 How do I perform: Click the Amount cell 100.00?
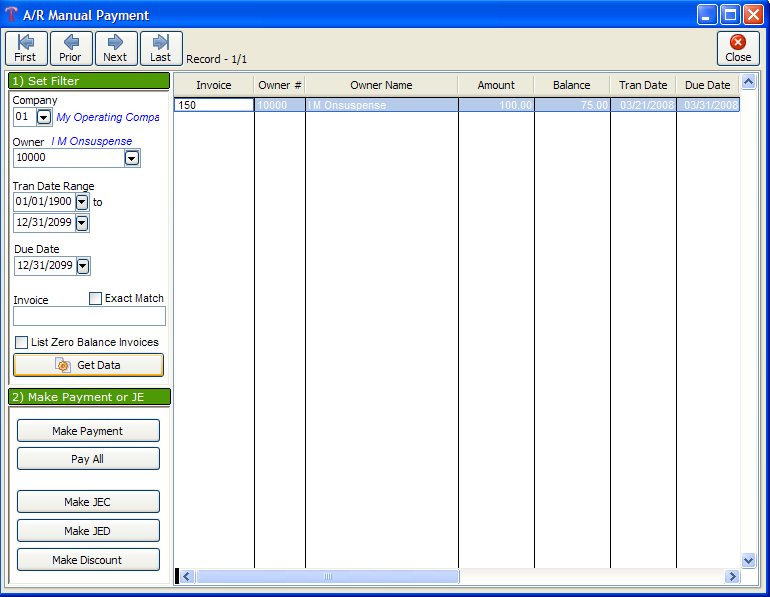496,105
